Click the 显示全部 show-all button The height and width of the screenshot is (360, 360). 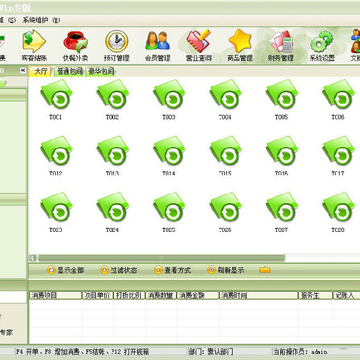(66, 270)
